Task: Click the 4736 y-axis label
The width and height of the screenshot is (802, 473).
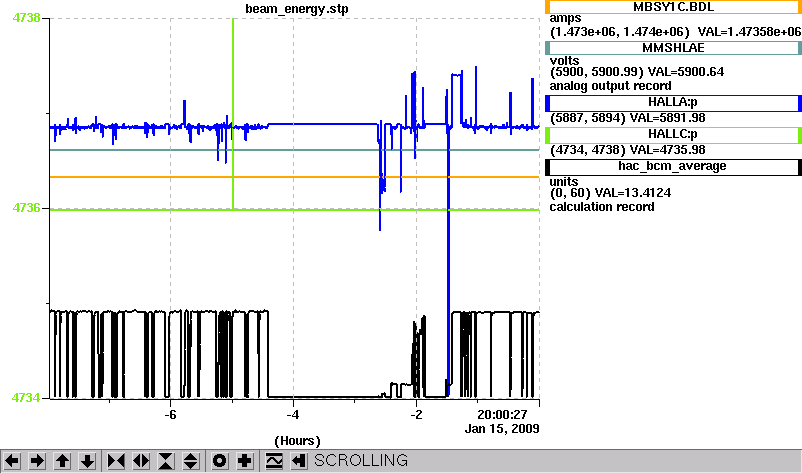Action: [x=26, y=208]
